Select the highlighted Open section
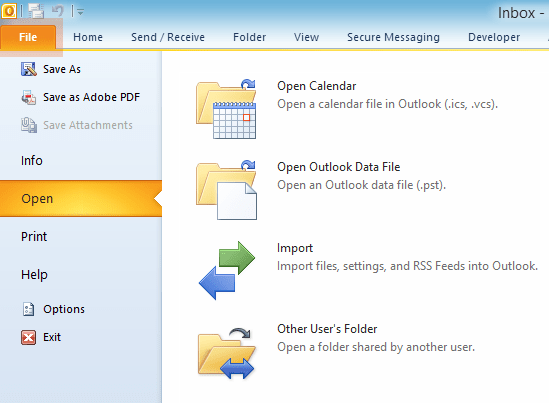This screenshot has width=549, height=403. tap(81, 199)
